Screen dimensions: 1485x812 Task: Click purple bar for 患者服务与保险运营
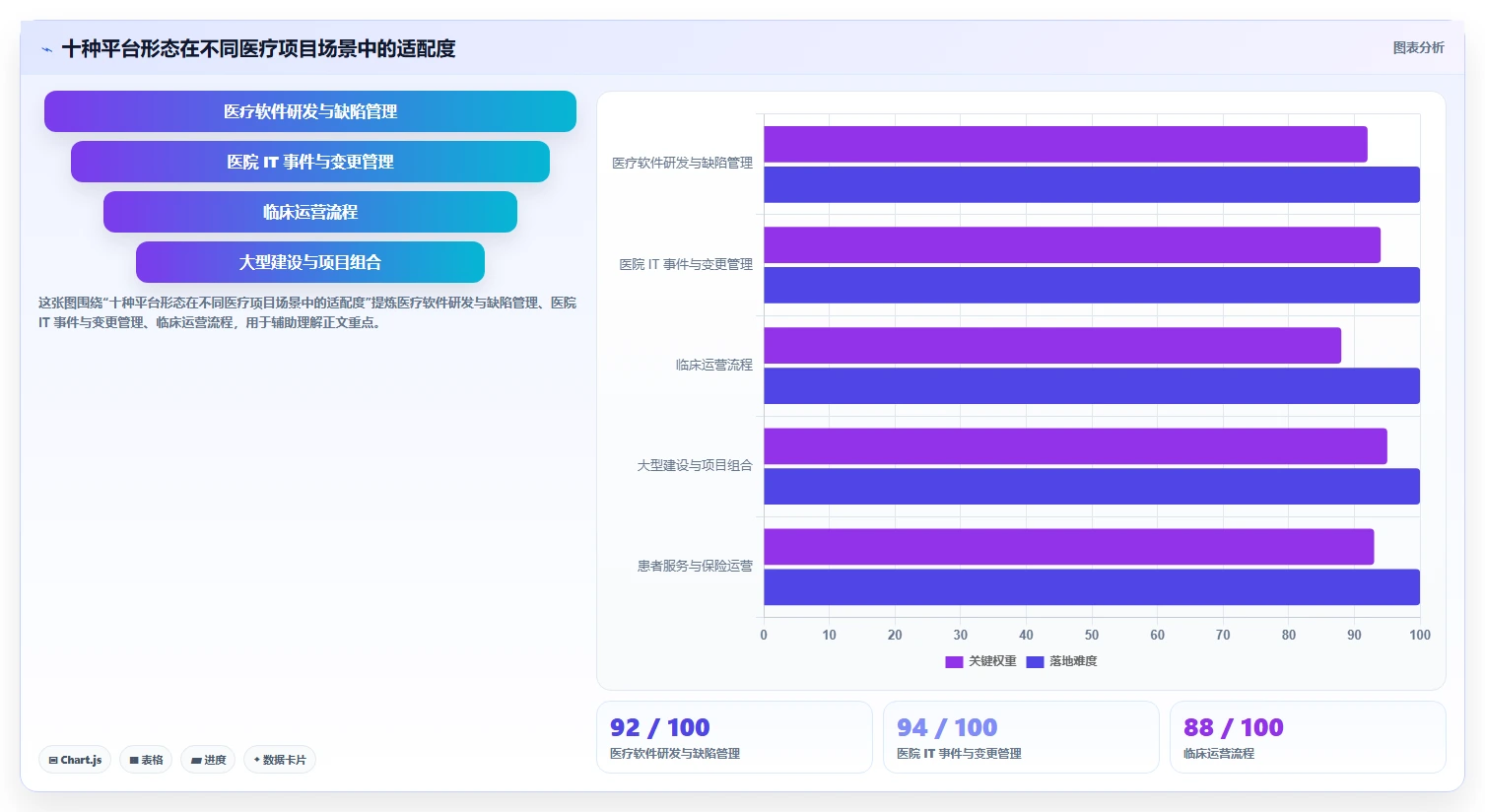point(1068,546)
